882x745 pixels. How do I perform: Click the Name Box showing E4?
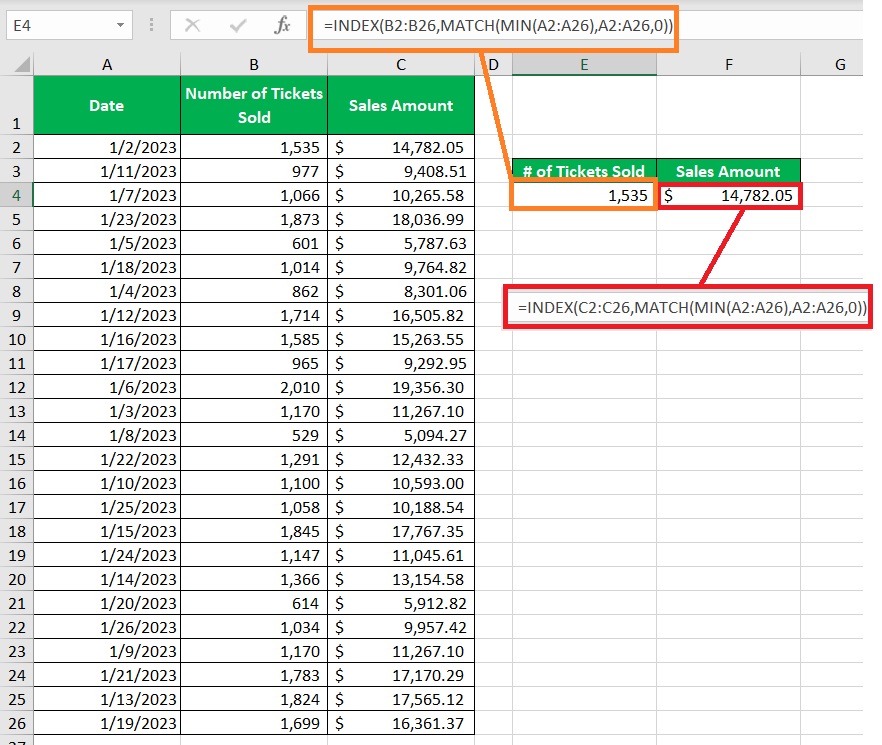tap(69, 25)
